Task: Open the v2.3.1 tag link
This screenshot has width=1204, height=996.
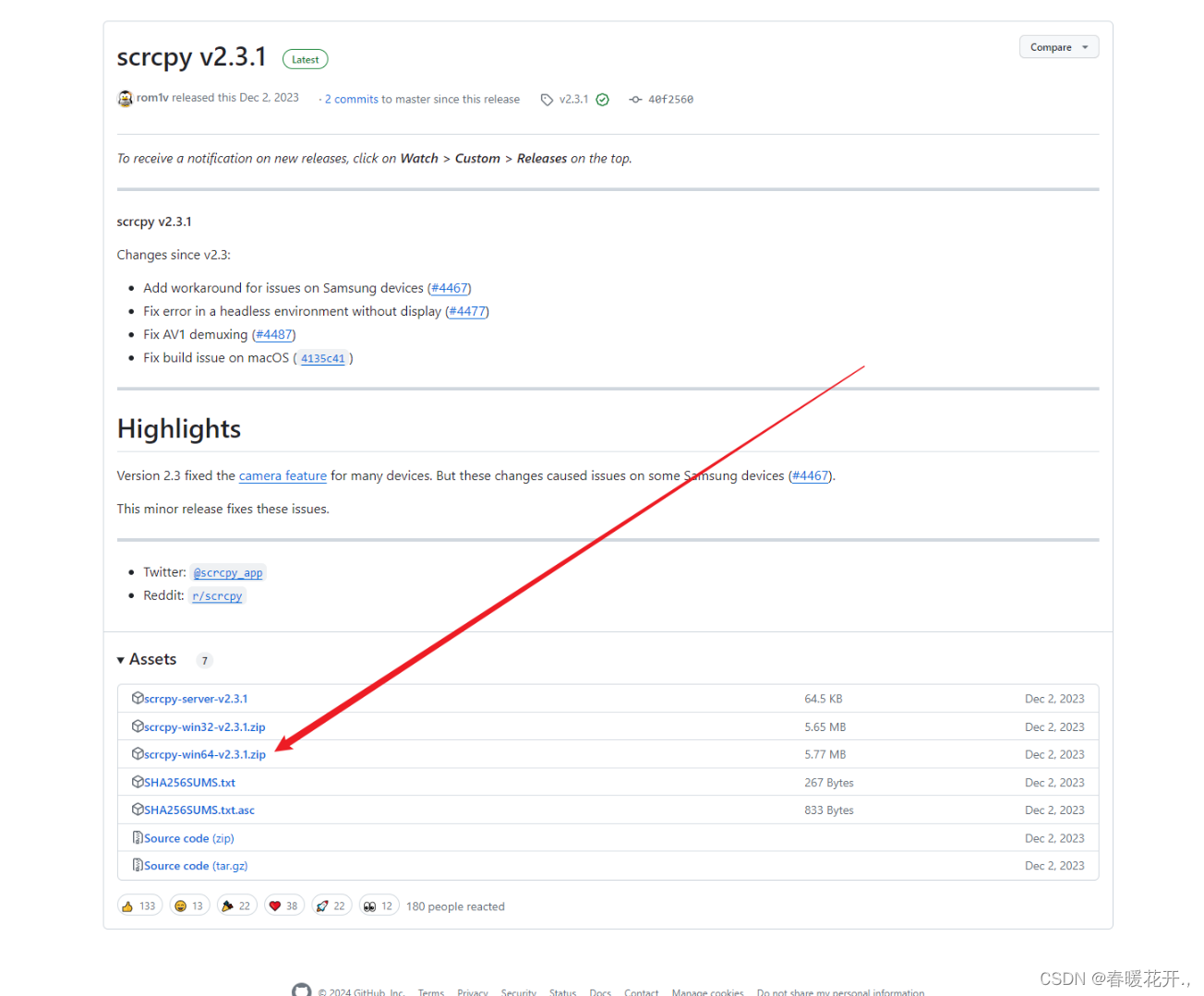Action: click(573, 99)
